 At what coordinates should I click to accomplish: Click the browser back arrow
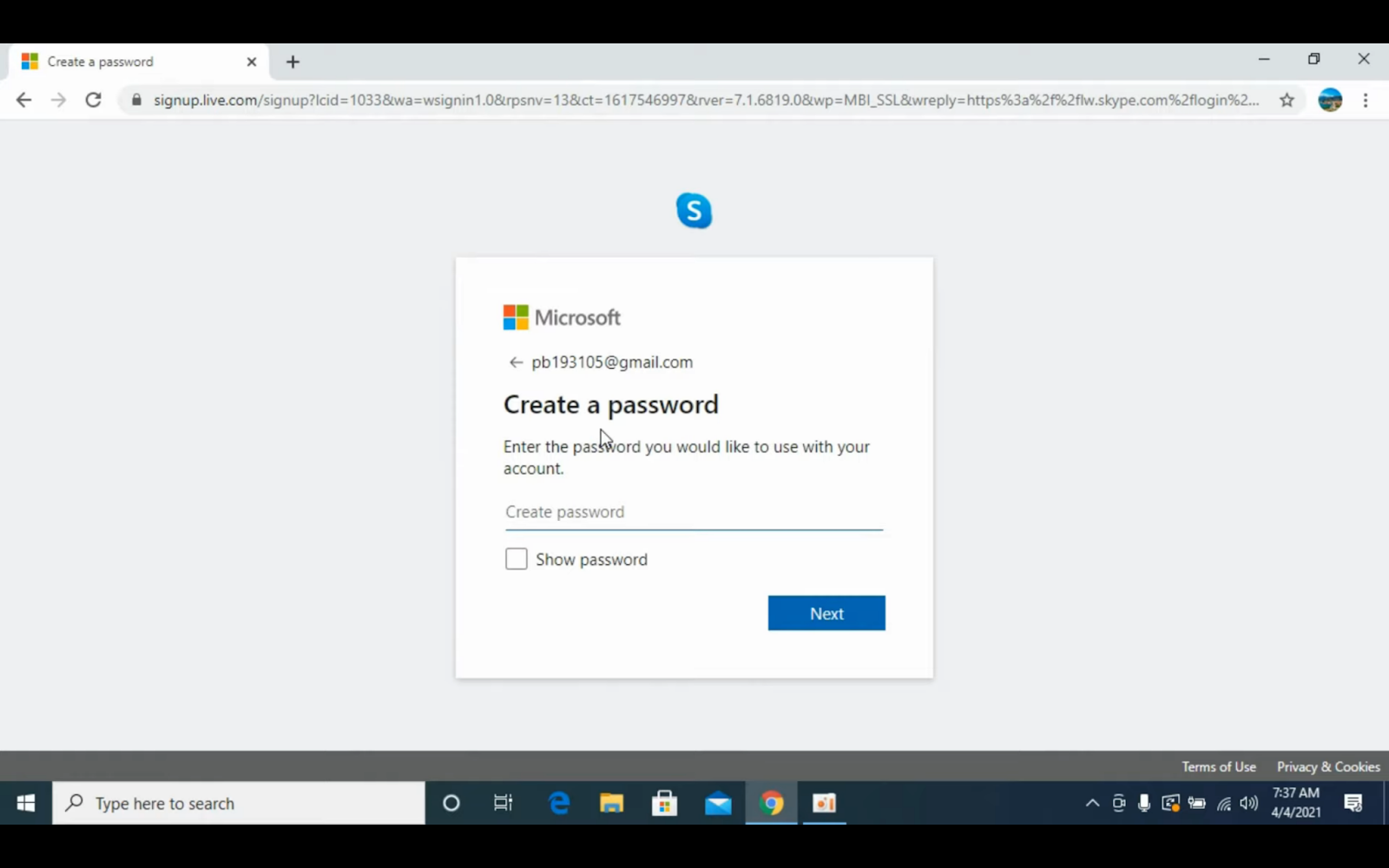[x=23, y=100]
